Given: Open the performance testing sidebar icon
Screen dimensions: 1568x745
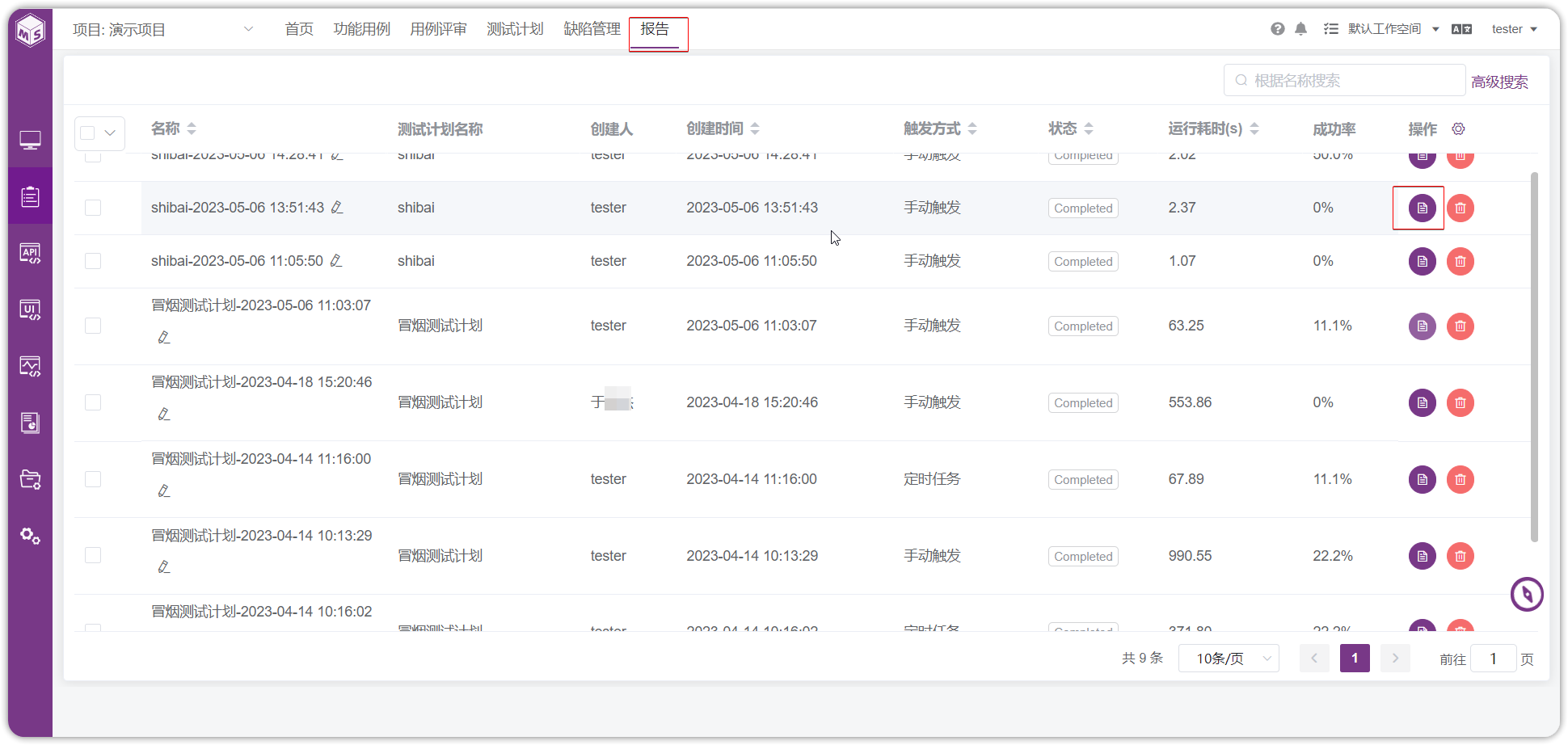Looking at the screenshot, I should (x=31, y=367).
